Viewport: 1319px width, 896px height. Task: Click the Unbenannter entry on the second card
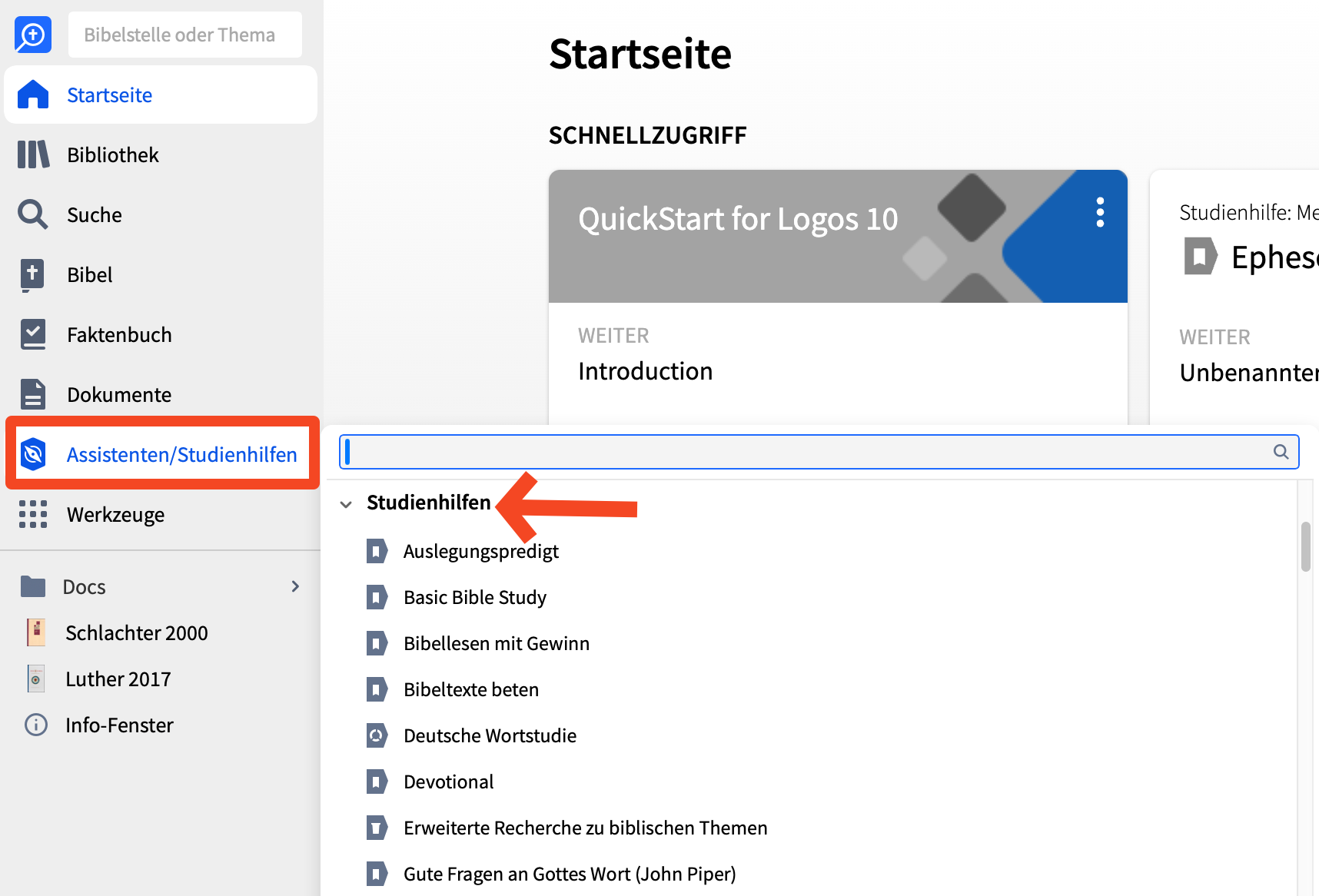1249,373
